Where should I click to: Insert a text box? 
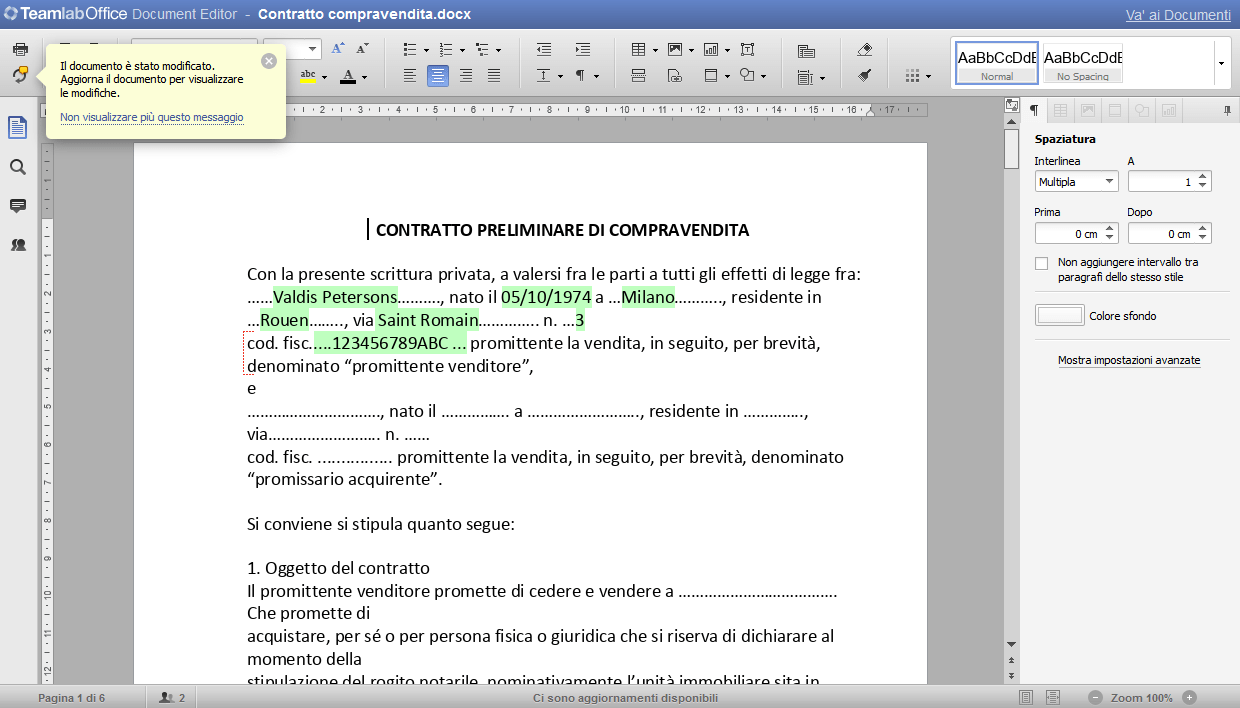click(747, 49)
